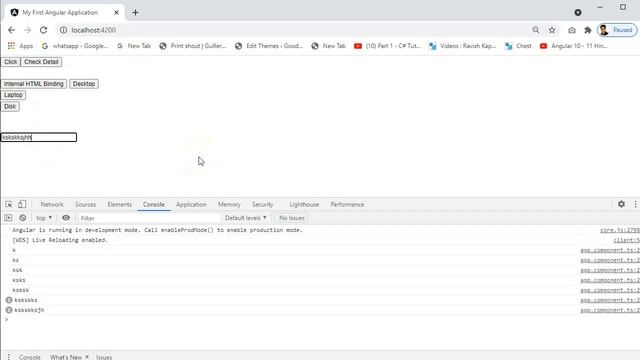640x360 pixels.
Task: Clear the console with the block icon
Action: 23,218
